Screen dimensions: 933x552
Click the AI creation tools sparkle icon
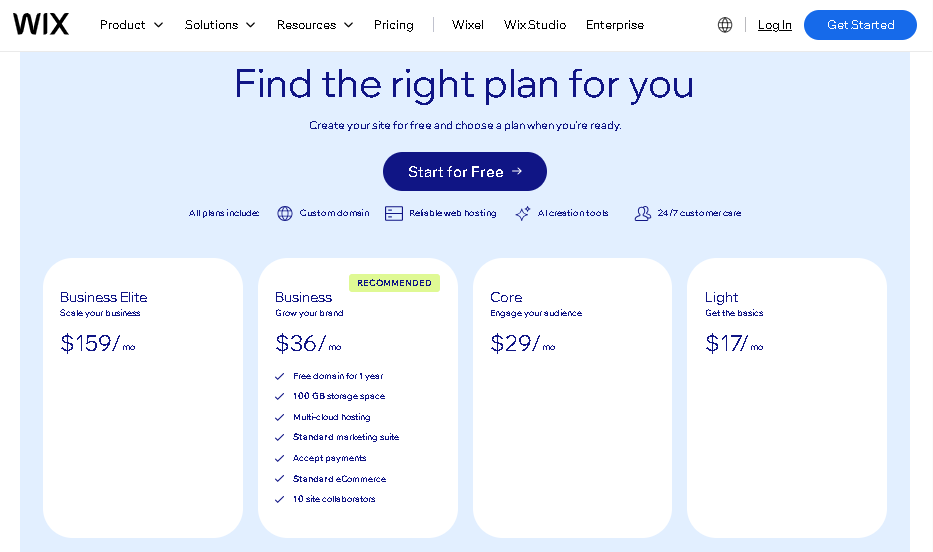(522, 213)
